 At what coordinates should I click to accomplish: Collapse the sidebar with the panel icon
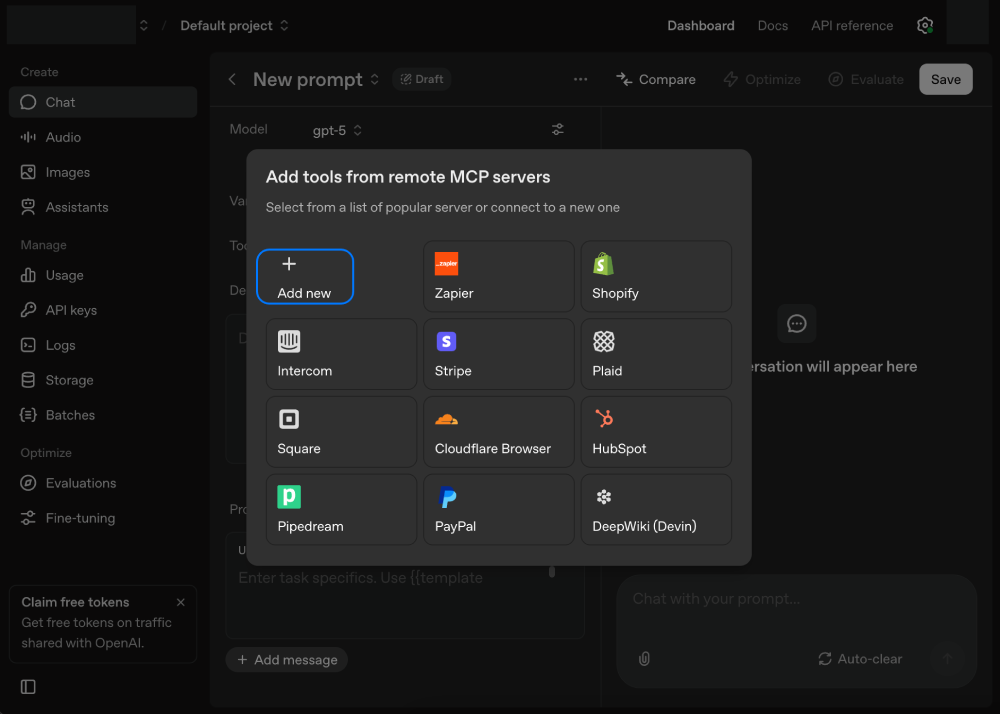pyautogui.click(x=28, y=687)
